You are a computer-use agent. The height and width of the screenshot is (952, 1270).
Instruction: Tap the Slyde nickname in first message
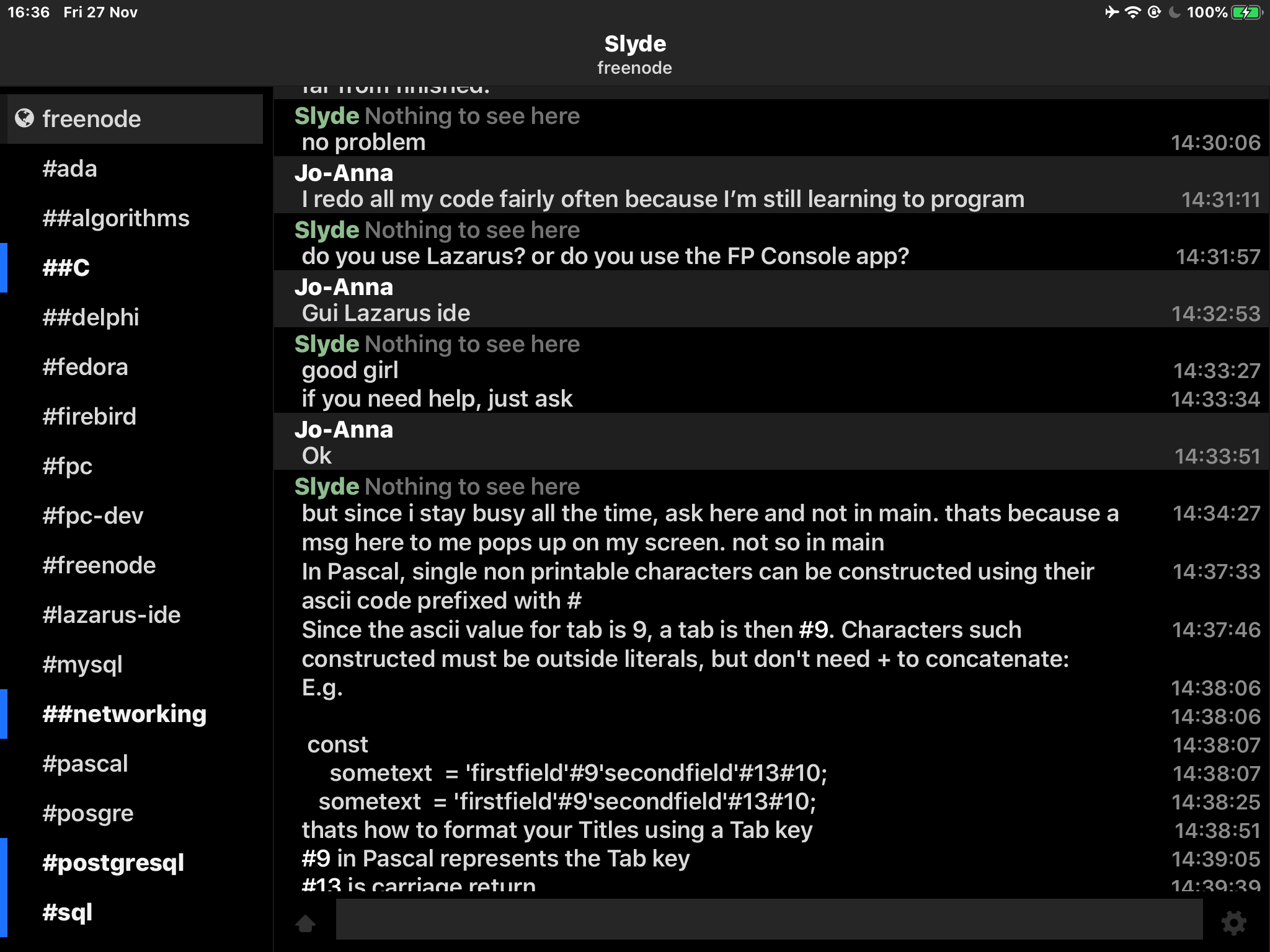pyautogui.click(x=327, y=116)
